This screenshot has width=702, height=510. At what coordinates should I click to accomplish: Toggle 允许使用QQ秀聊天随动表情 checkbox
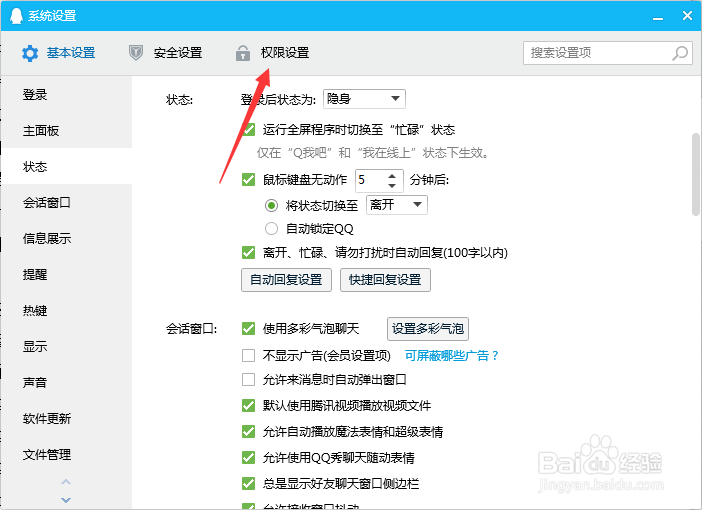pos(248,458)
